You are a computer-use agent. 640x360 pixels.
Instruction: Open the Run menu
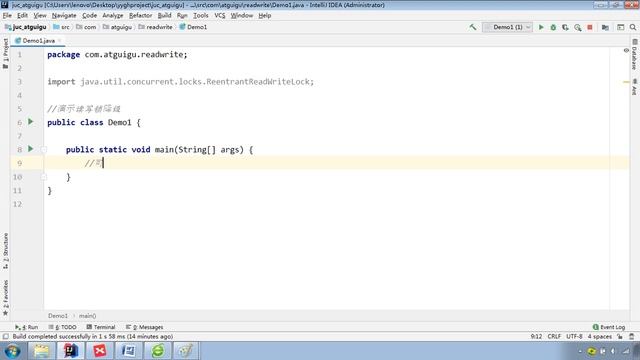click(x=182, y=16)
